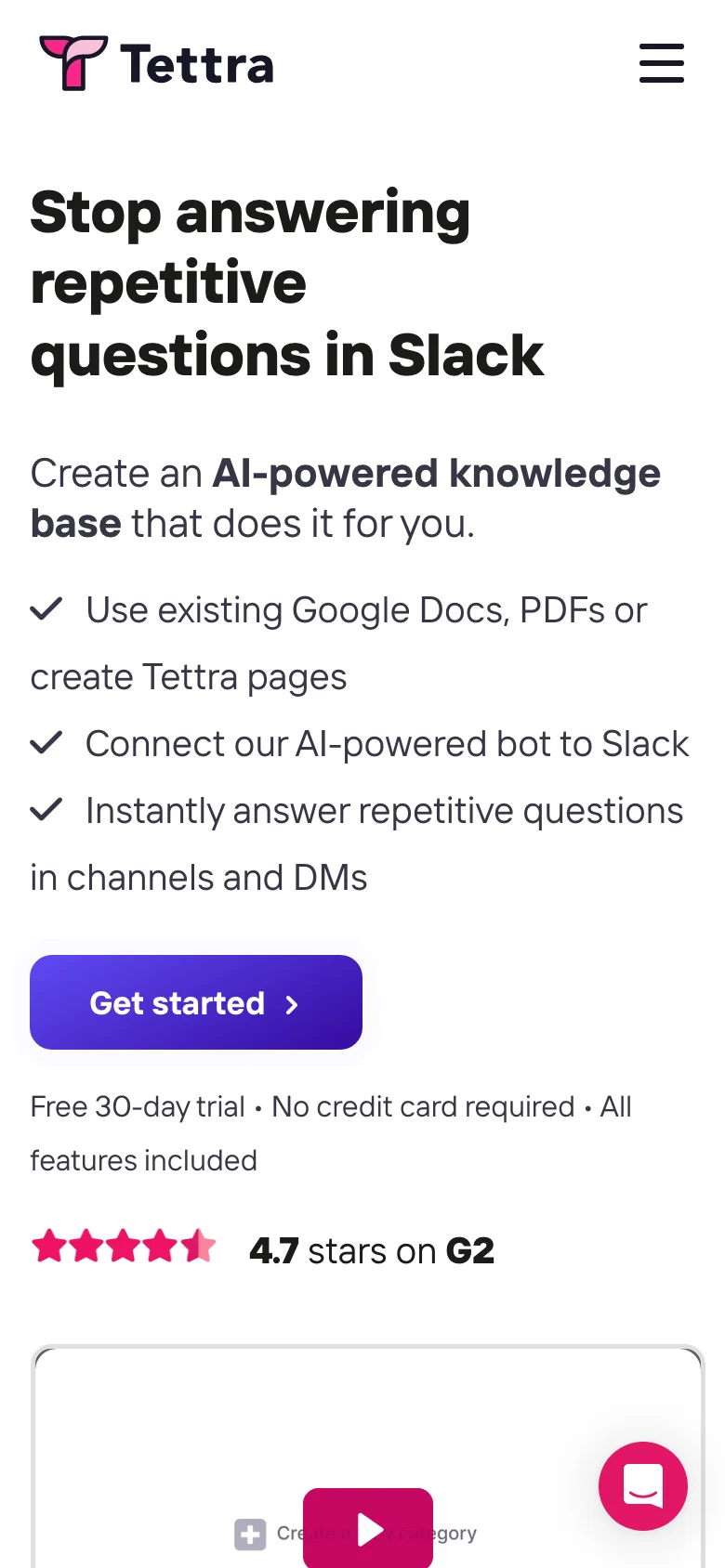Viewport: 725px width, 1568px height.
Task: Click the bold G2 text
Action: 470,1251
